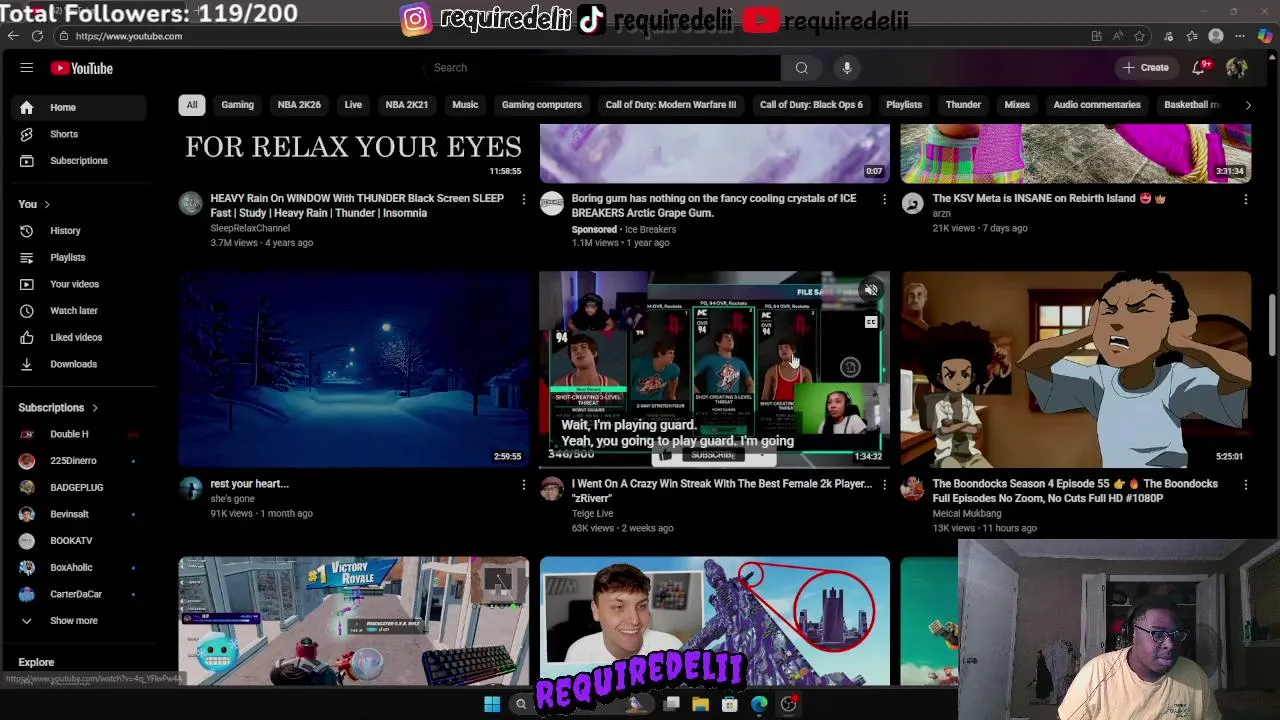The width and height of the screenshot is (1280, 720).
Task: Select the Gaming filter chip
Action: 237,105
